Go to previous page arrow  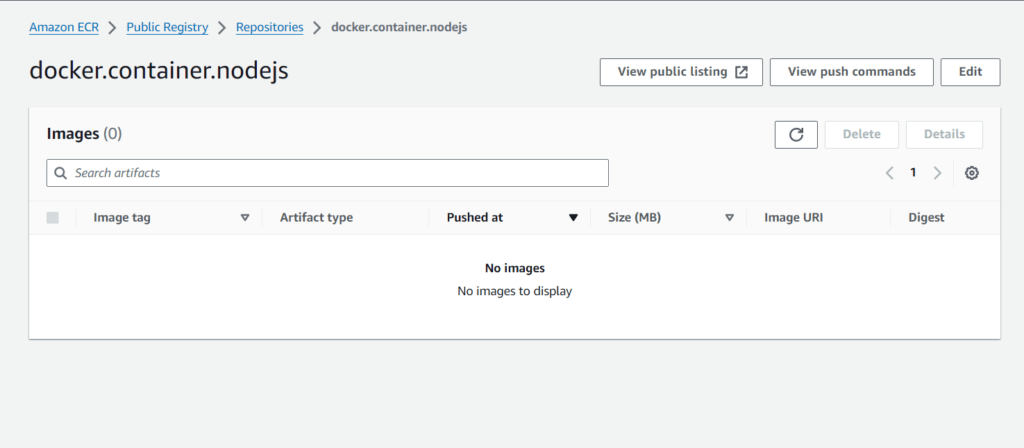pos(889,173)
